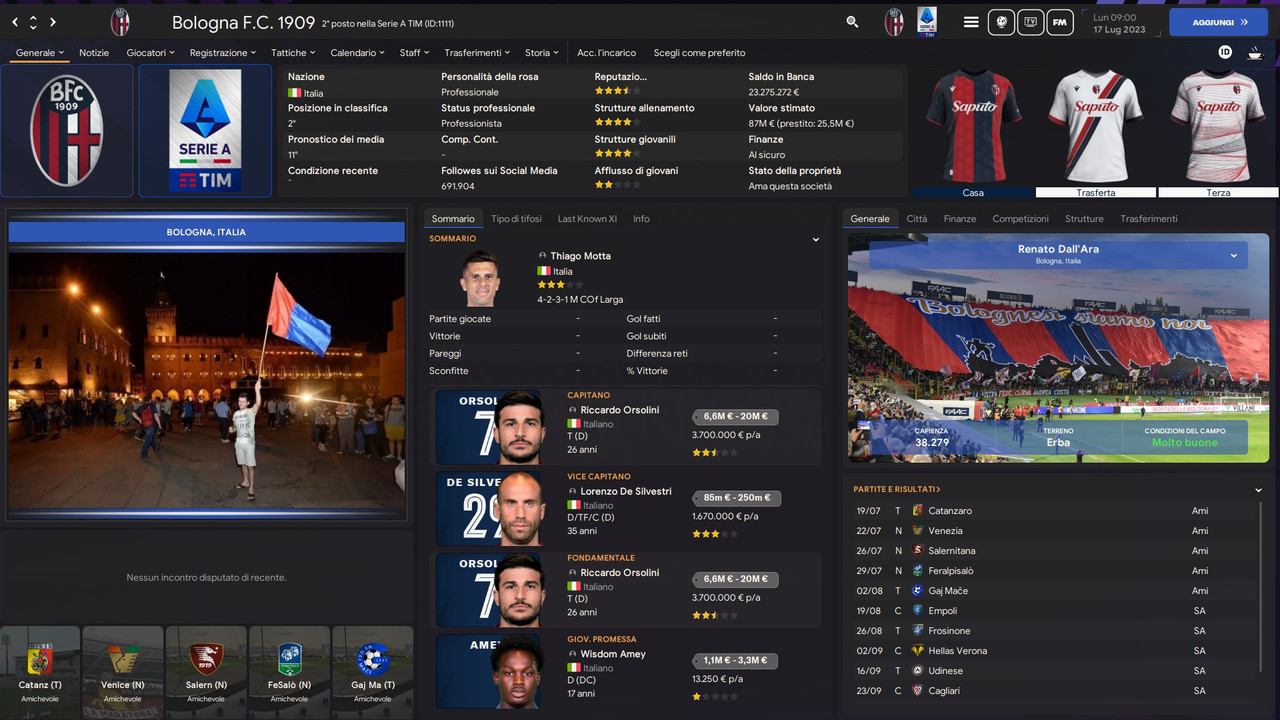The image size is (1280, 720).
Task: Toggle the ID indicator icon
Action: [x=1225, y=52]
